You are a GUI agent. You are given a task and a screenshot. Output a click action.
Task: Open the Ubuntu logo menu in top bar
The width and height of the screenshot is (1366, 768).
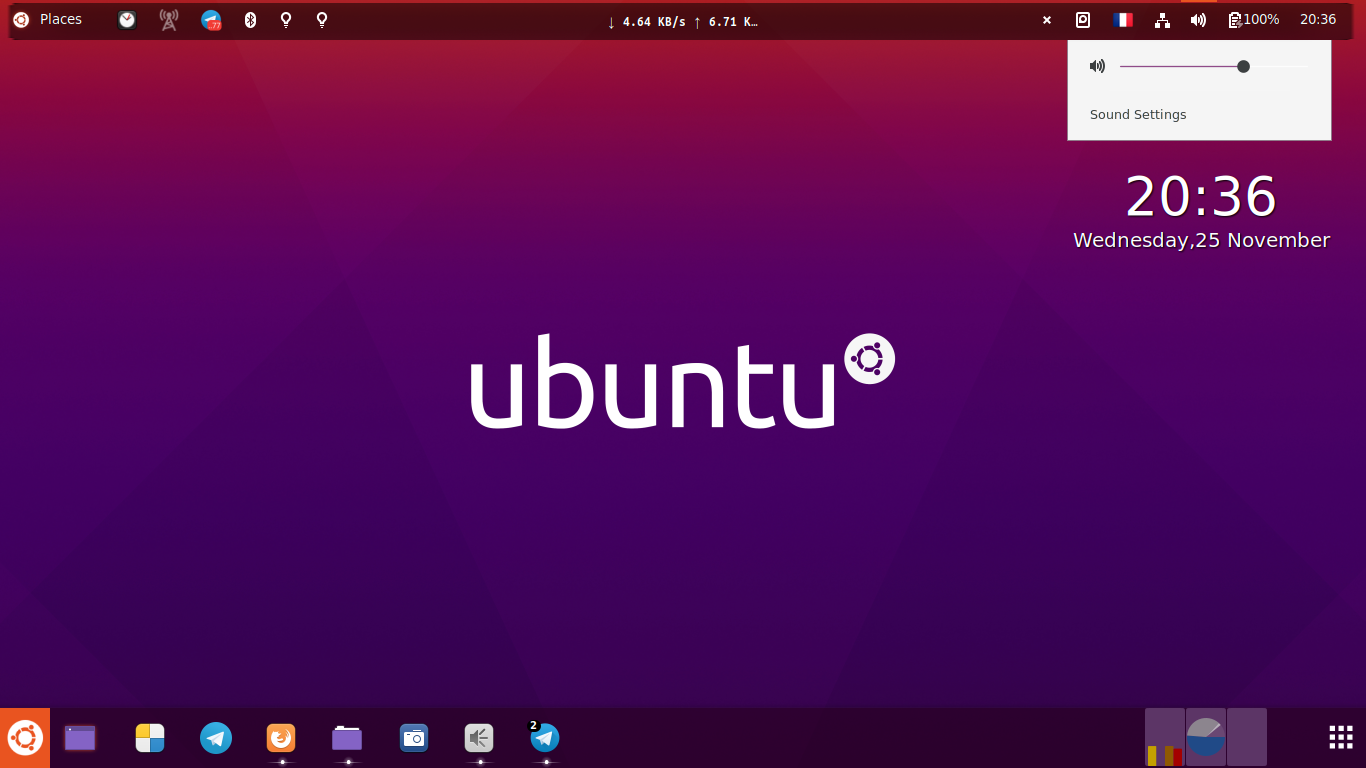[x=21, y=19]
